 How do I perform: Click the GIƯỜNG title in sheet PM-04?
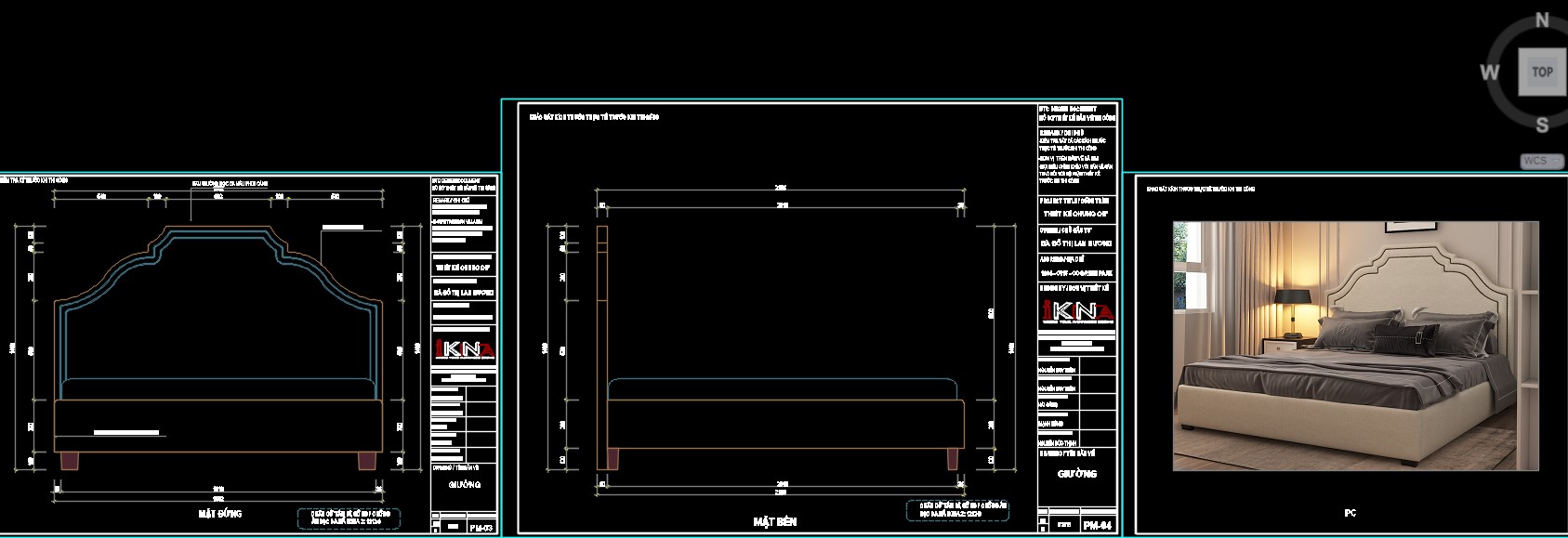1076,474
